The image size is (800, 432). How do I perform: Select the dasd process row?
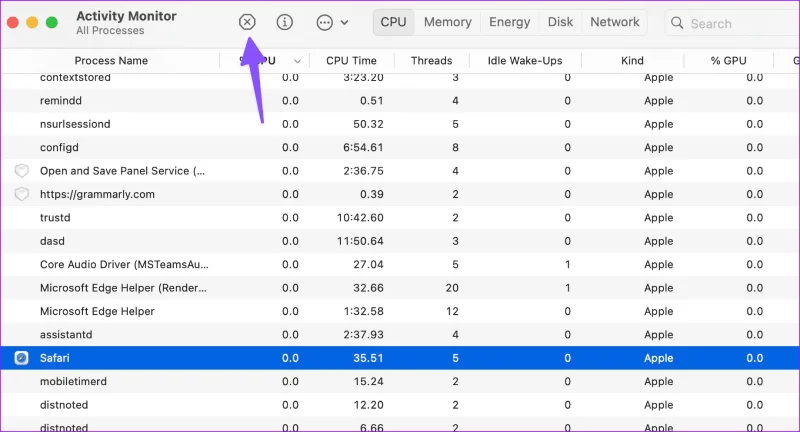point(400,241)
